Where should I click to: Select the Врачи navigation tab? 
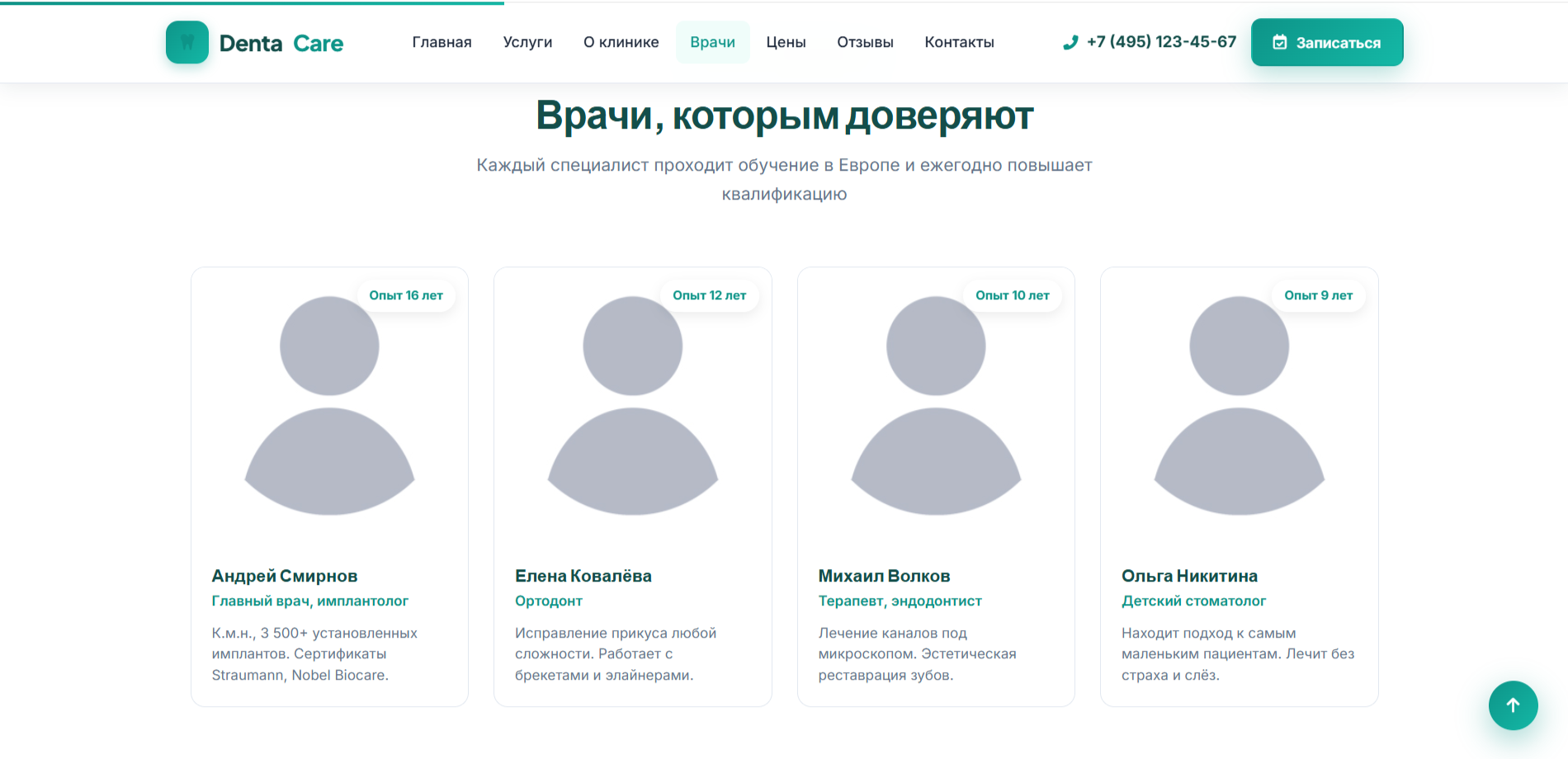pyautogui.click(x=713, y=42)
